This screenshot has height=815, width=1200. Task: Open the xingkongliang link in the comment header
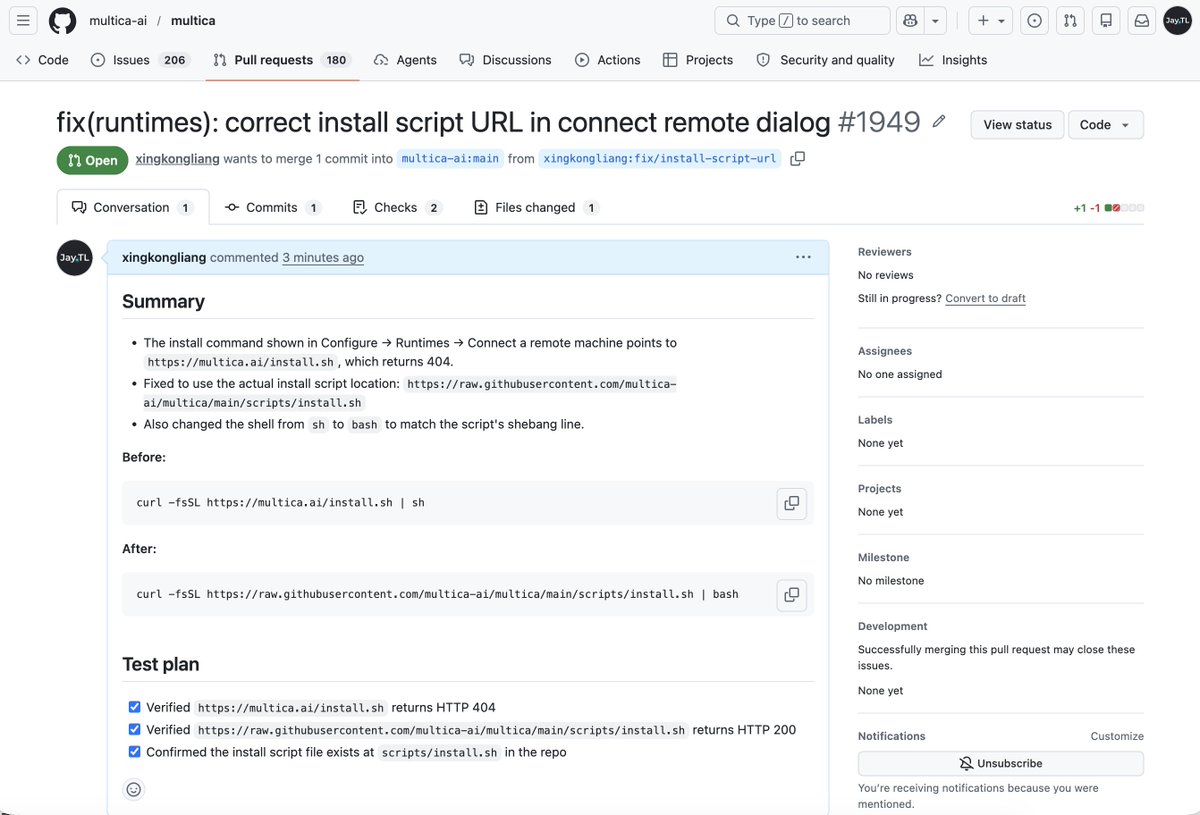(x=164, y=258)
